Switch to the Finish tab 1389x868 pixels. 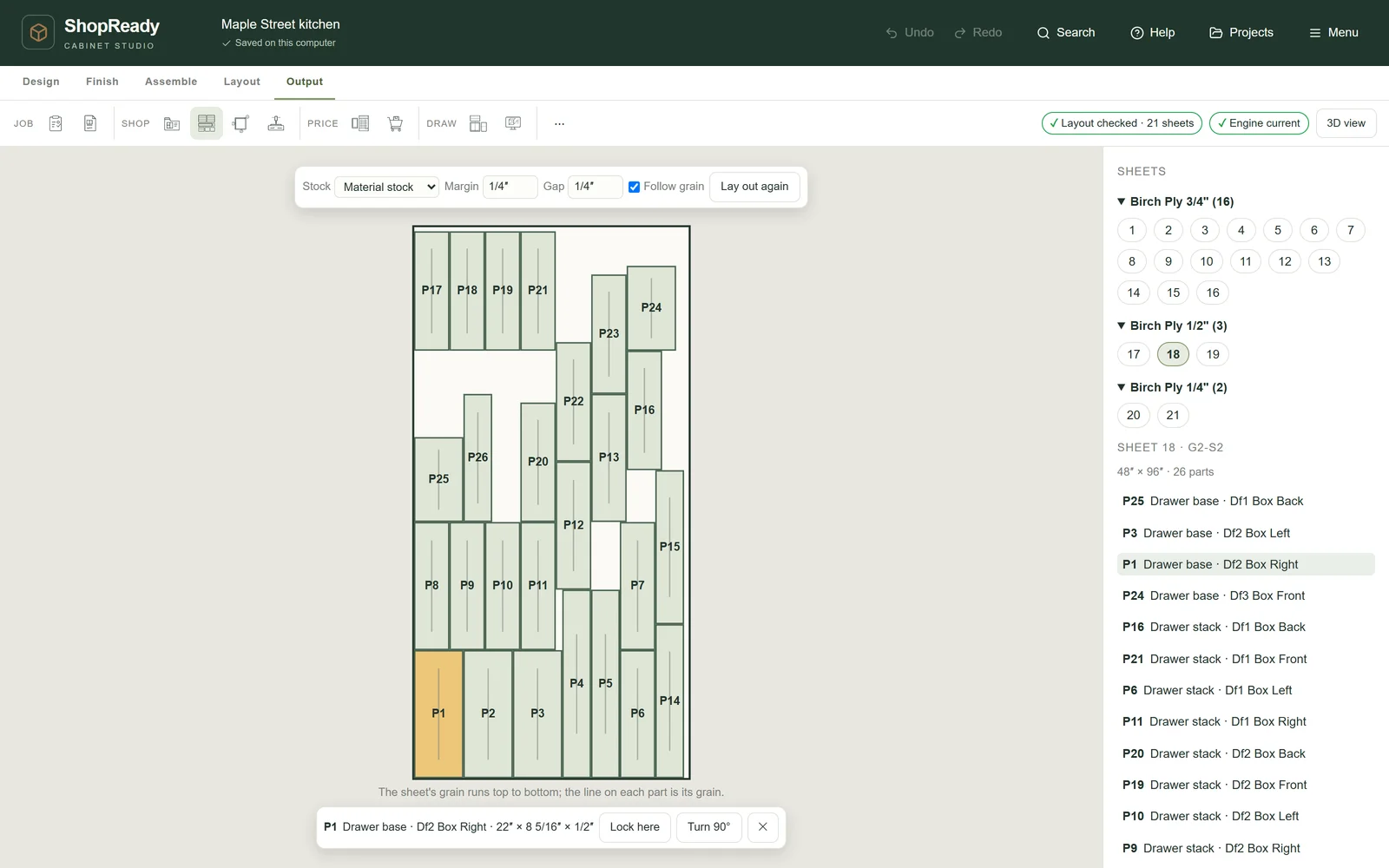(102, 82)
